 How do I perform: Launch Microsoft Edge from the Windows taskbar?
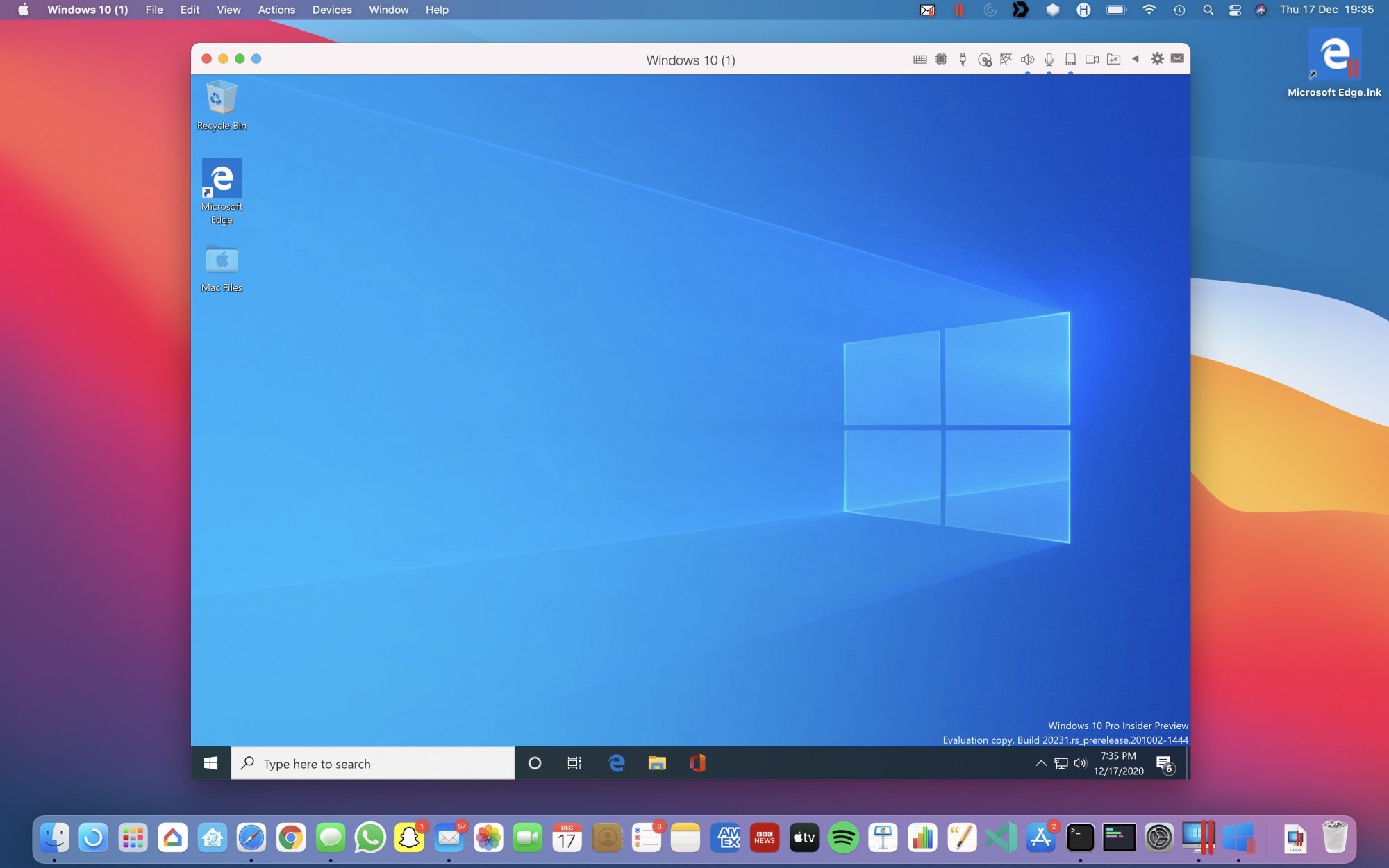pyautogui.click(x=617, y=763)
